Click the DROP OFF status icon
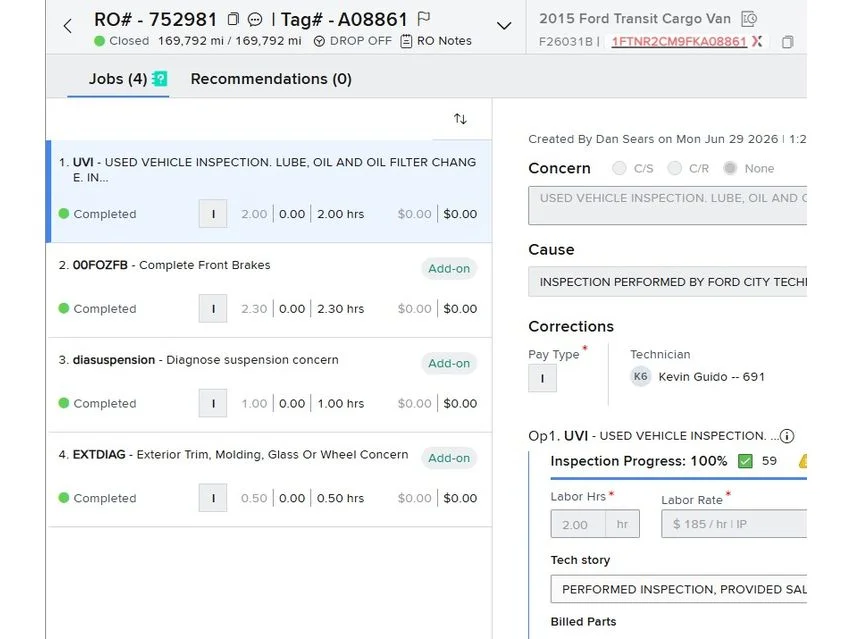This screenshot has height=639, width=853. coord(319,41)
